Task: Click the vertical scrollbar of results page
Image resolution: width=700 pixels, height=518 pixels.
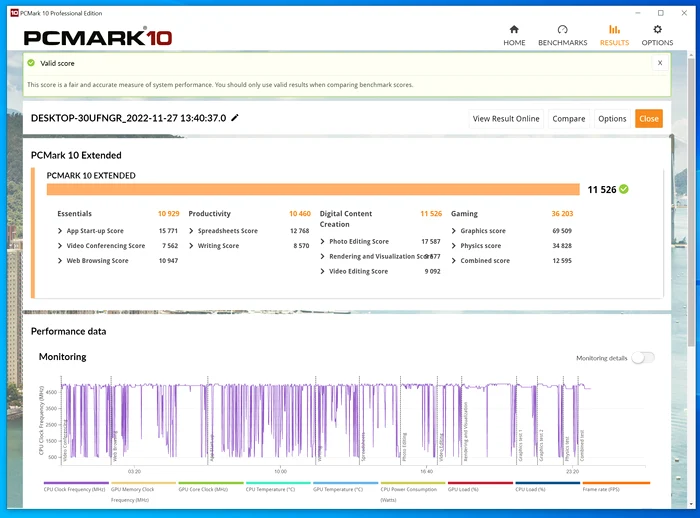Action: tap(691, 201)
